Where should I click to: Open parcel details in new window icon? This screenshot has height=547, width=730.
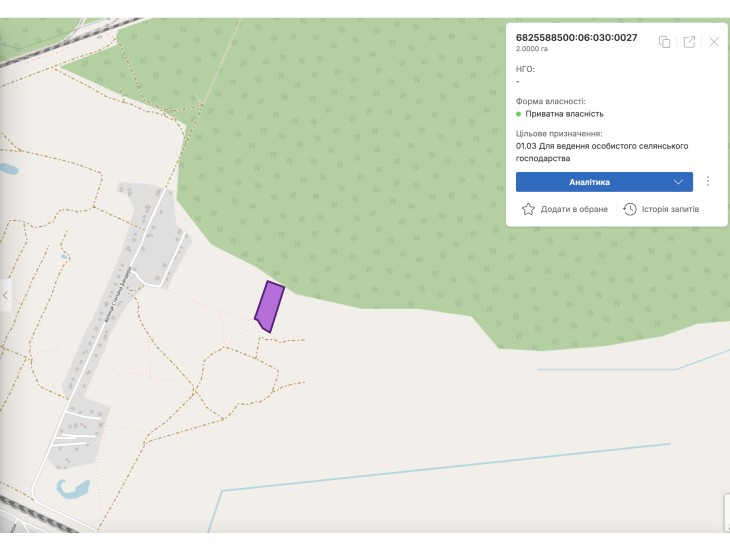pyautogui.click(x=689, y=42)
